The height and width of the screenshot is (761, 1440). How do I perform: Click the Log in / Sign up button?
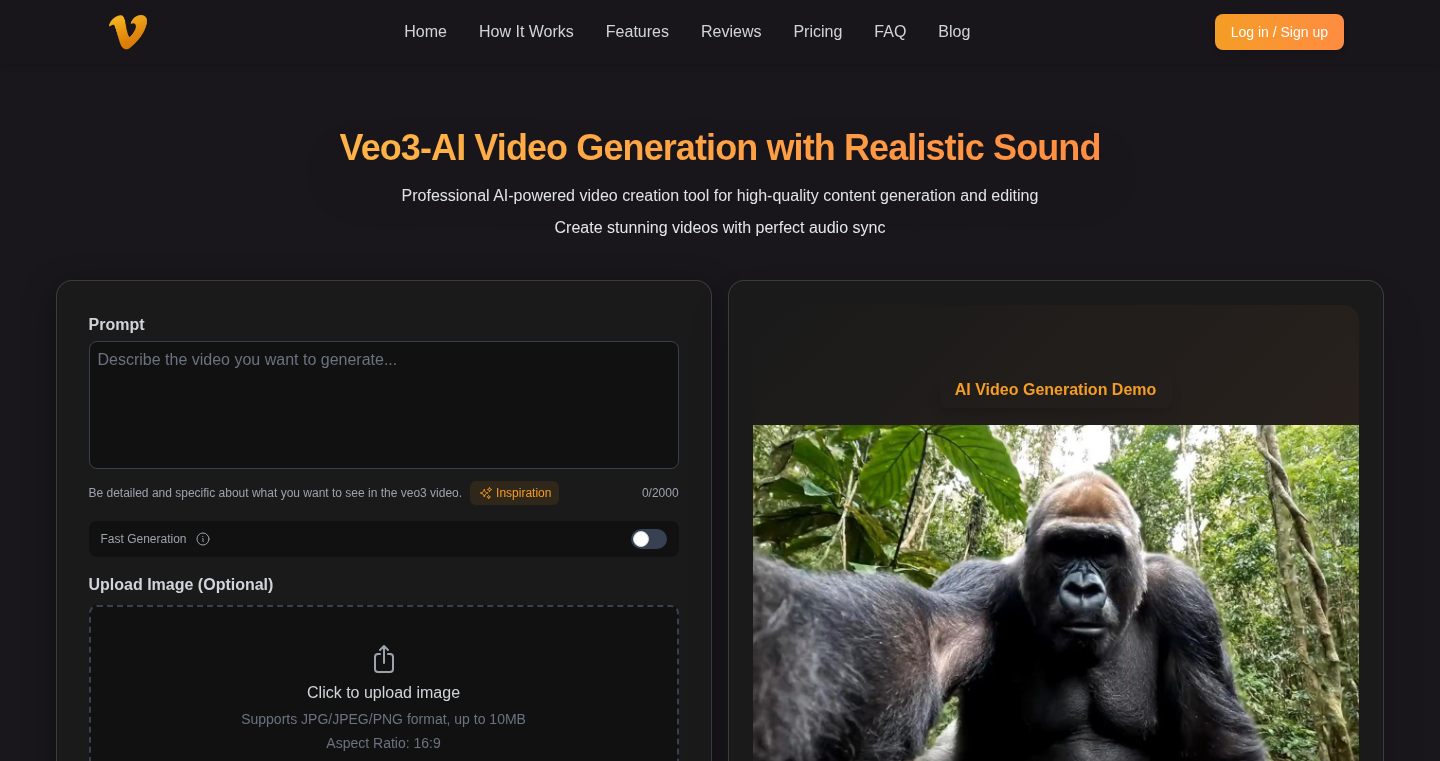1279,32
